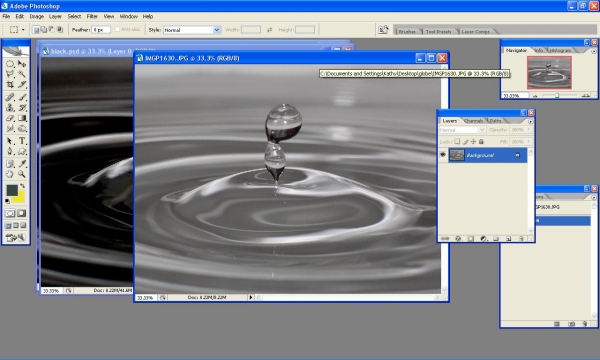Pick the Blur tool
This screenshot has width=600, height=360.
pos(10,128)
